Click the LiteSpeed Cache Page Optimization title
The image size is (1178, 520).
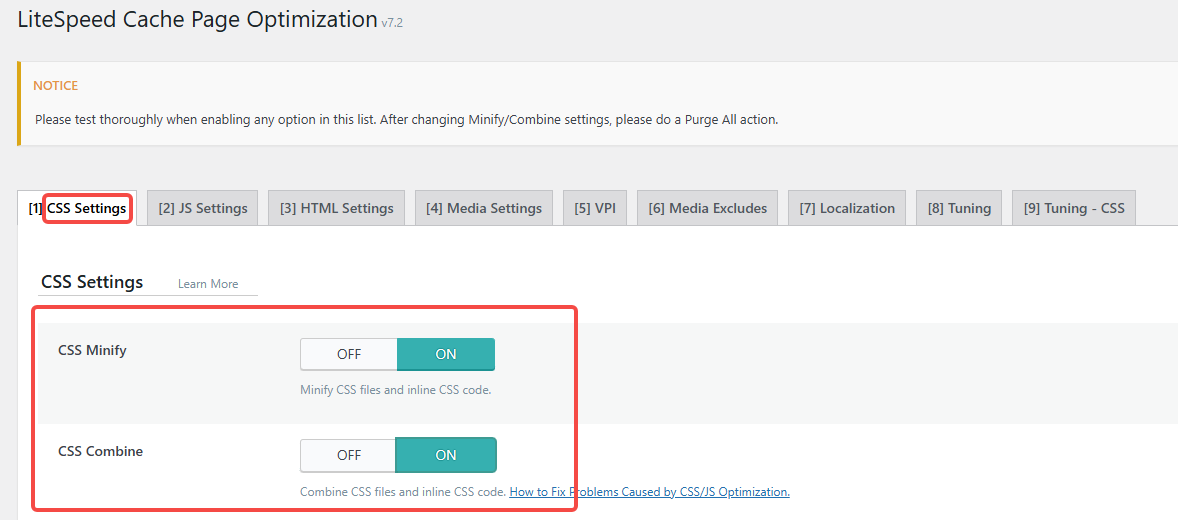click(197, 19)
